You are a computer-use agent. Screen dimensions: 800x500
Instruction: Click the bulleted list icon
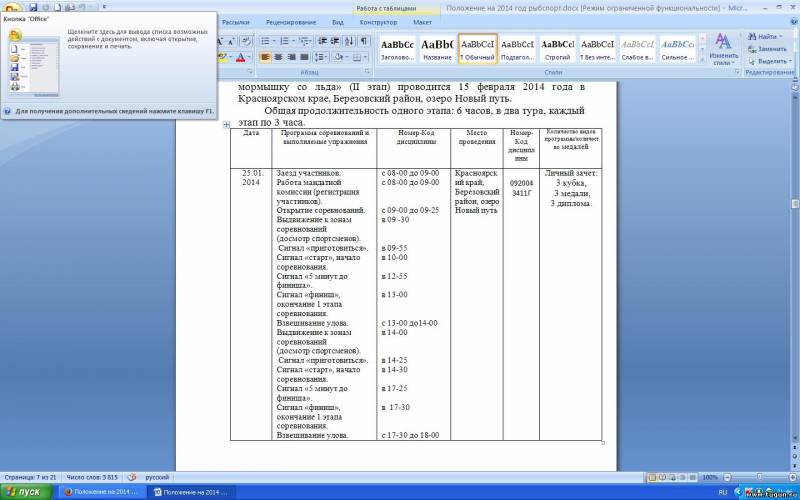pos(265,41)
